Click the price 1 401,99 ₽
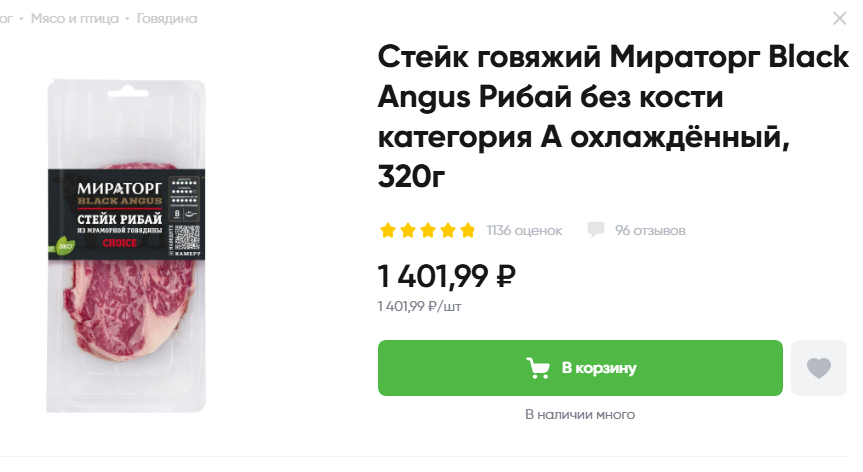 (x=446, y=276)
